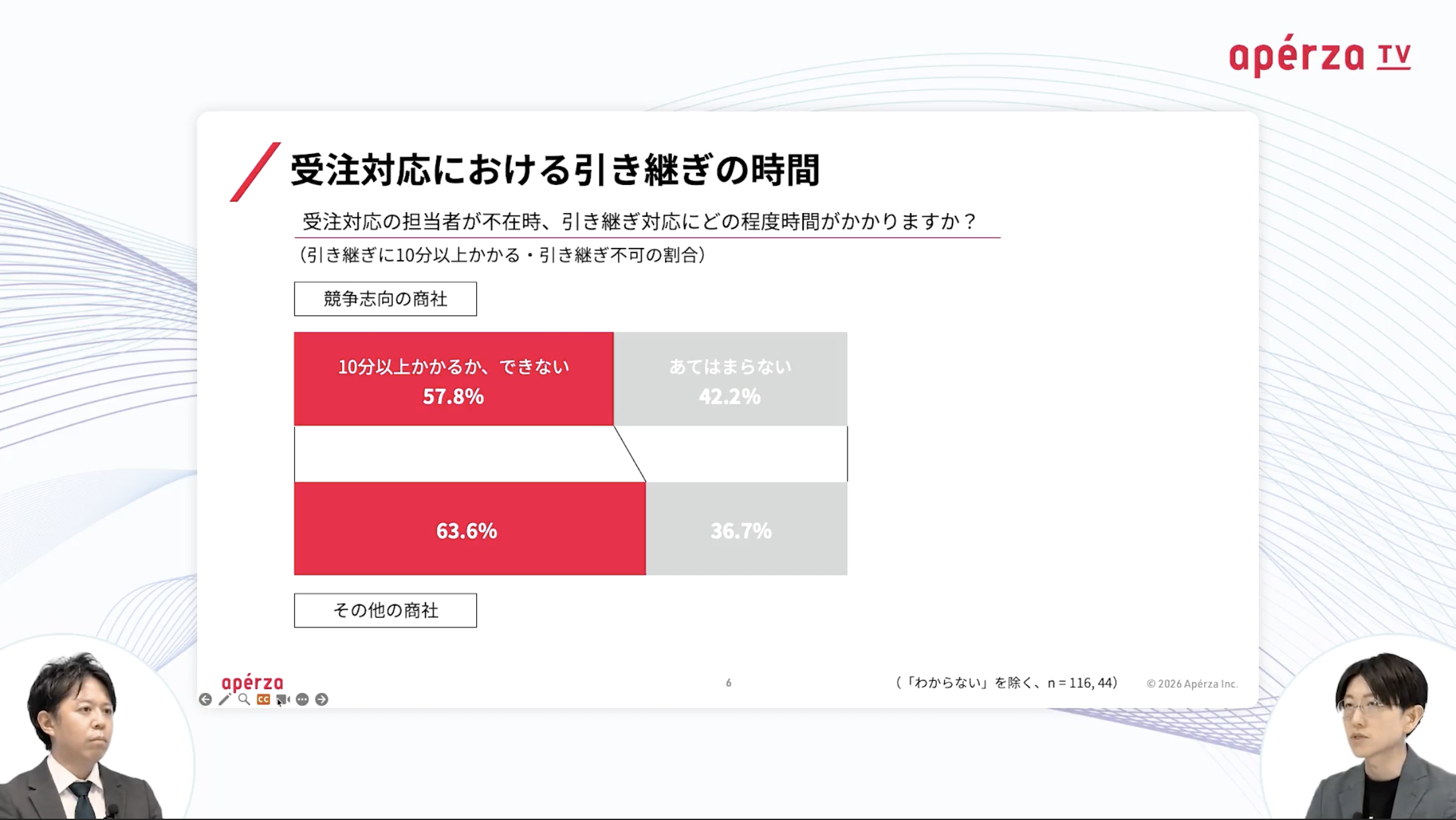Click the aperza TV logo
1456x820 pixels.
[1320, 56]
